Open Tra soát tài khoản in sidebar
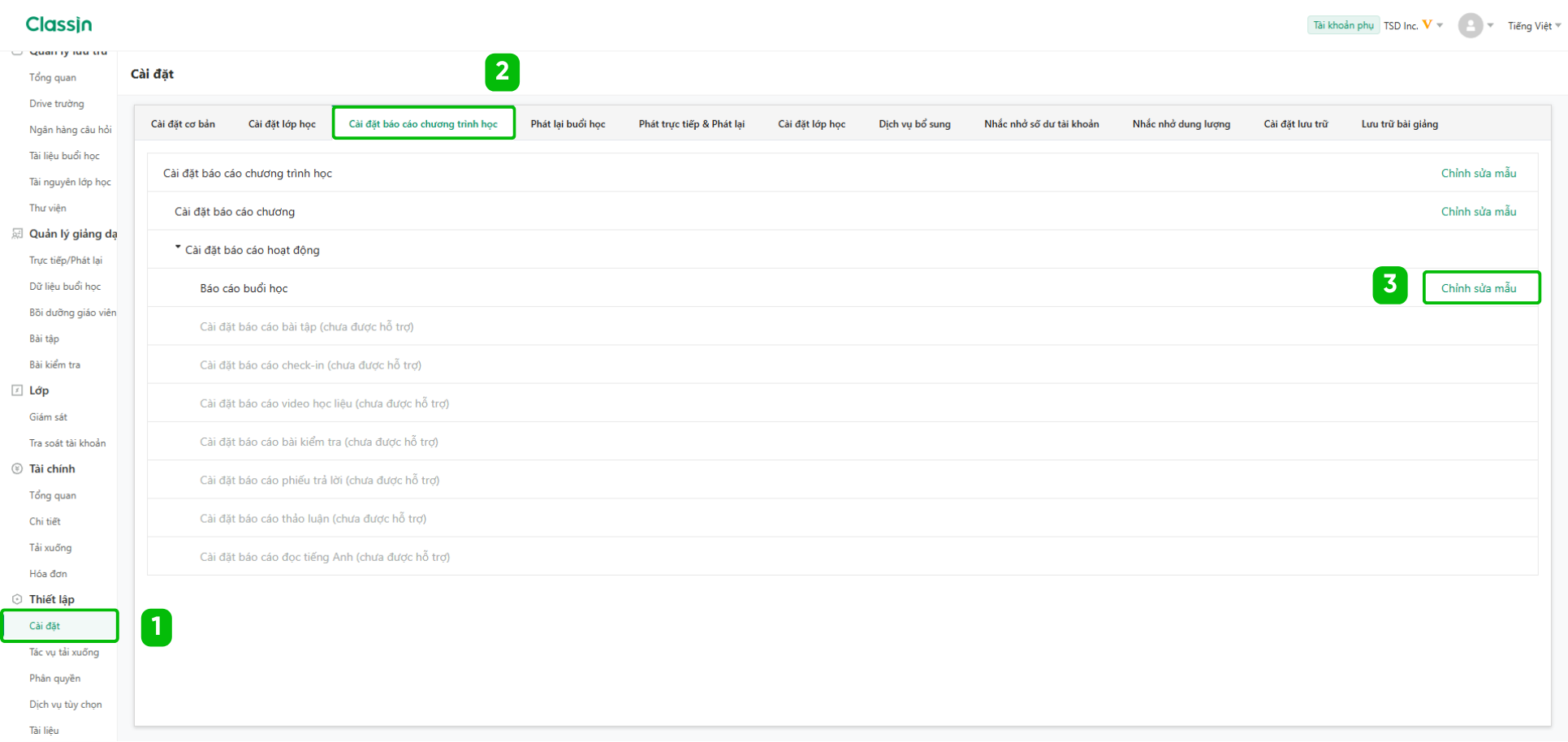Image resolution: width=1568 pixels, height=742 pixels. (67, 443)
